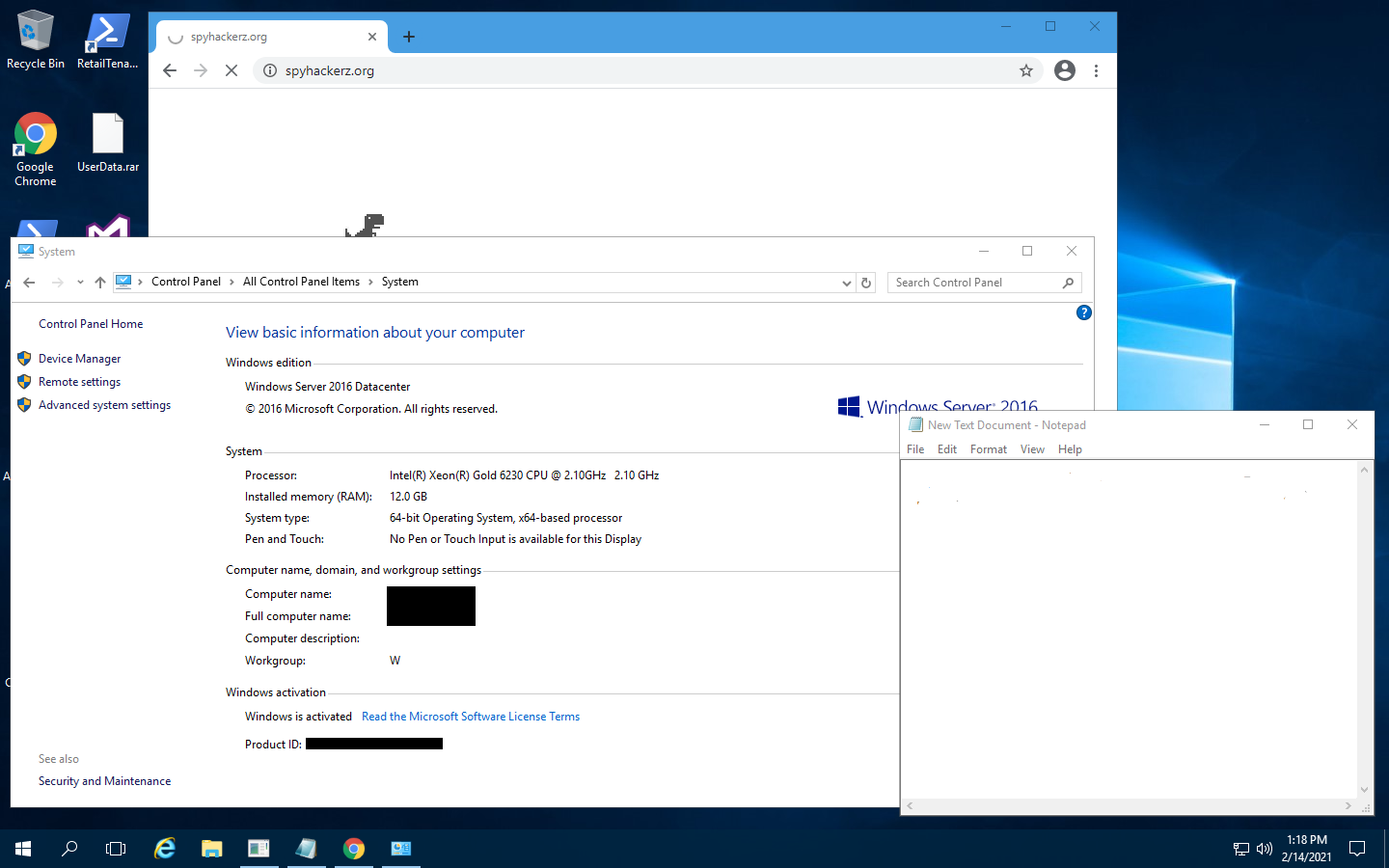Click Chrome's forward navigation arrow
Screen dimensions: 1389x868
[201, 70]
